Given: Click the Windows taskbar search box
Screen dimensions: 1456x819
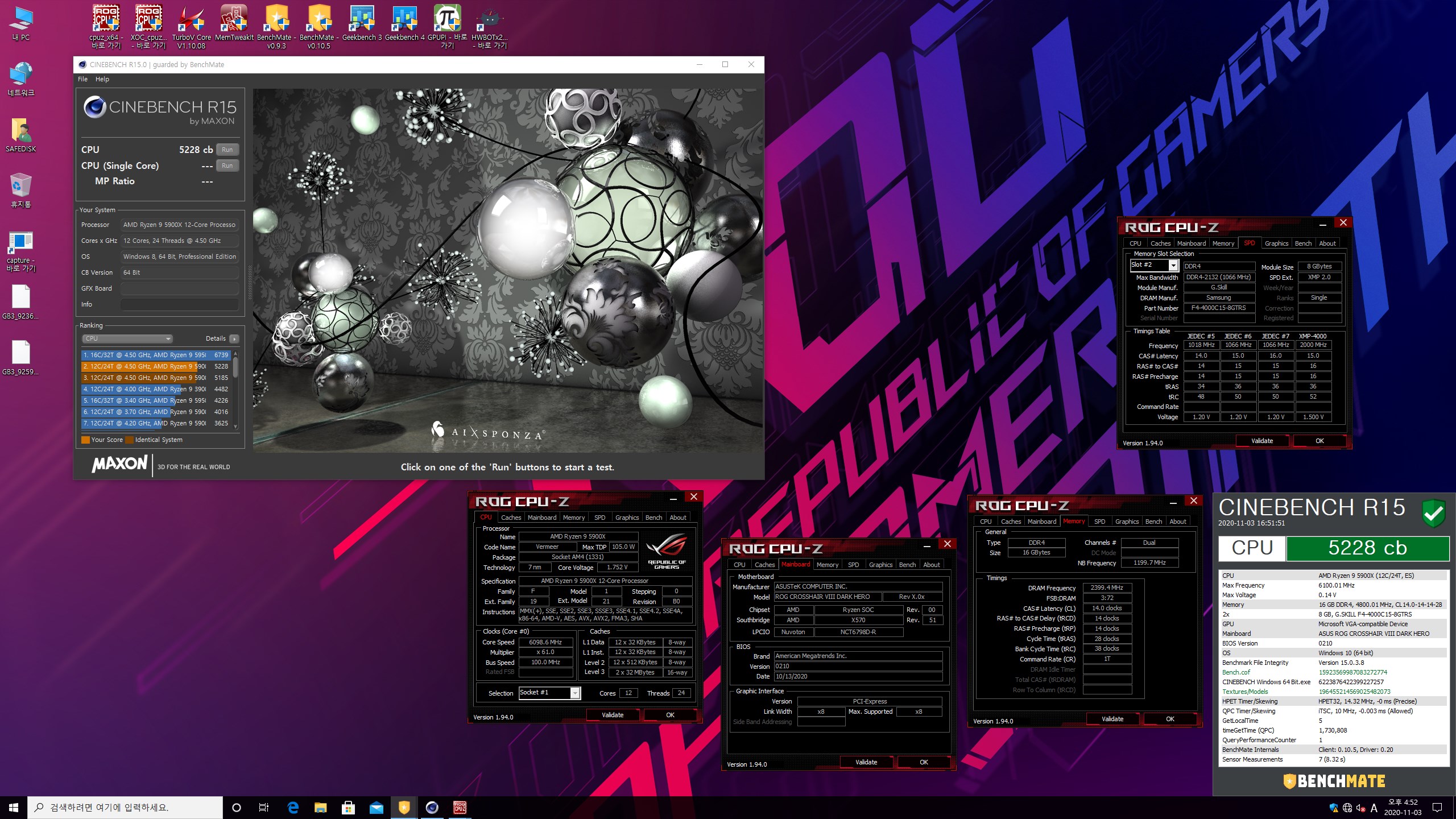Looking at the screenshot, I should click(x=125, y=807).
